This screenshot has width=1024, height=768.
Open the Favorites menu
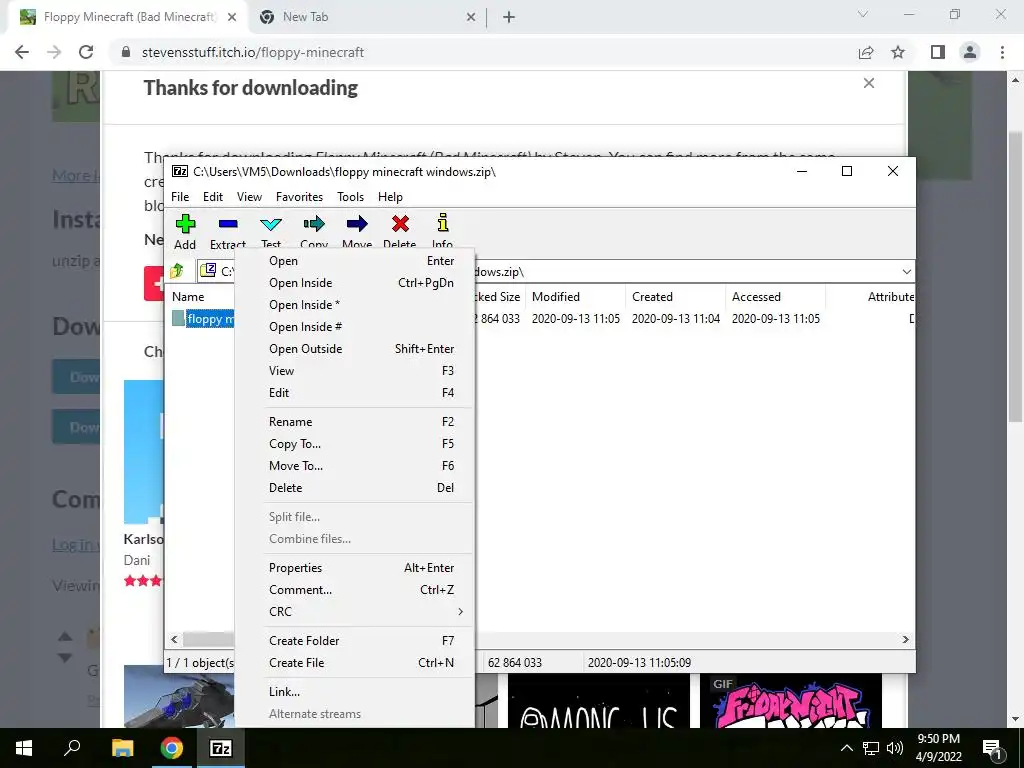coord(299,197)
